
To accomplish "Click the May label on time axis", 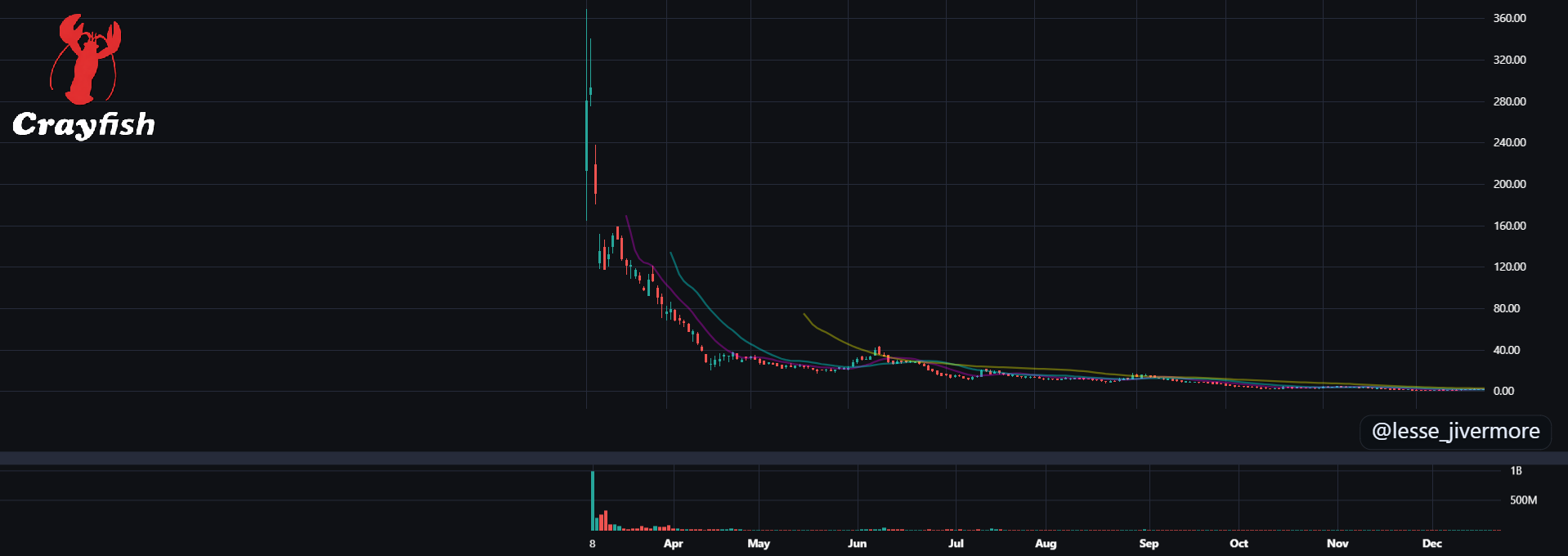I will point(759,544).
